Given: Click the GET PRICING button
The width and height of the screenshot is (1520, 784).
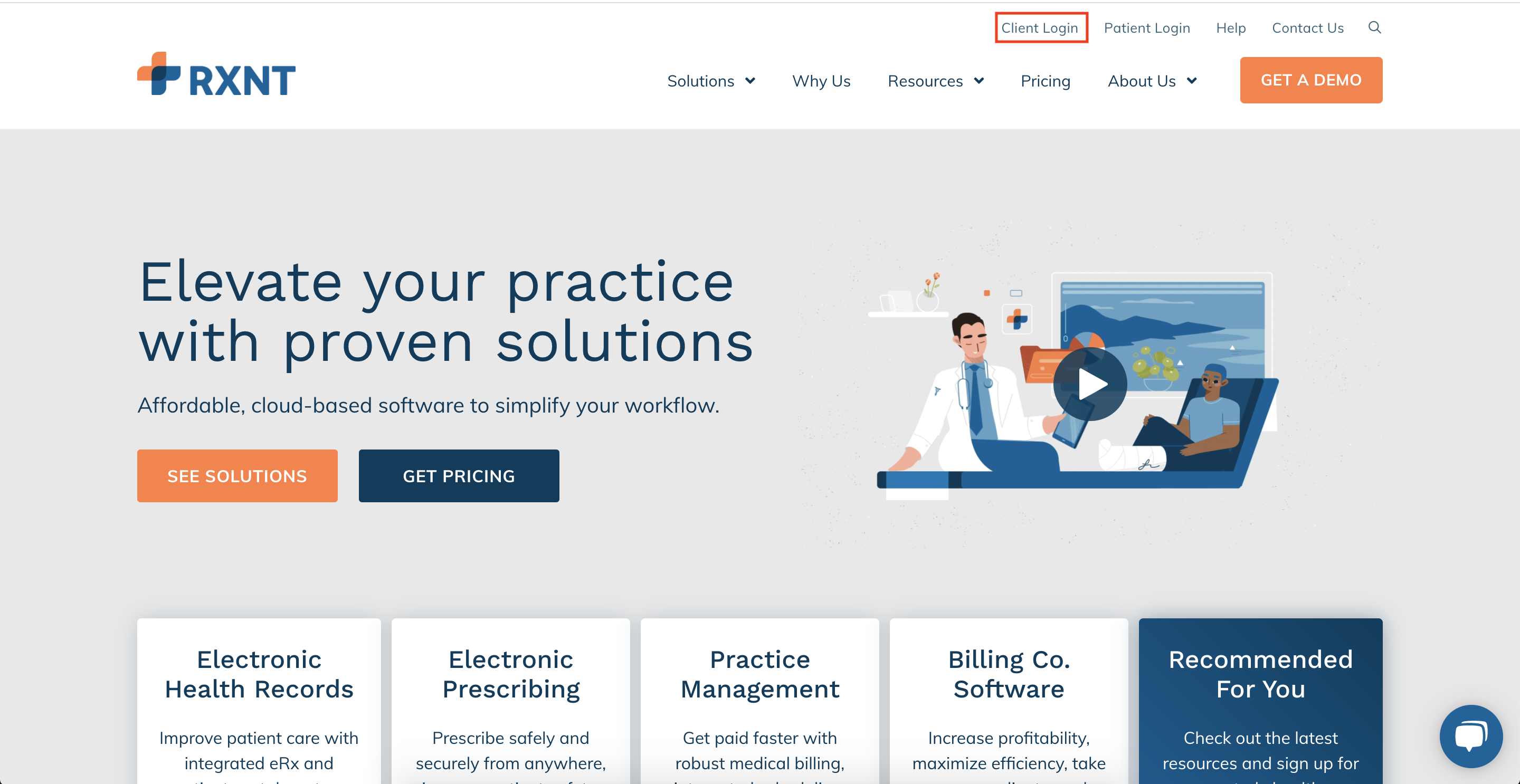Looking at the screenshot, I should (459, 475).
